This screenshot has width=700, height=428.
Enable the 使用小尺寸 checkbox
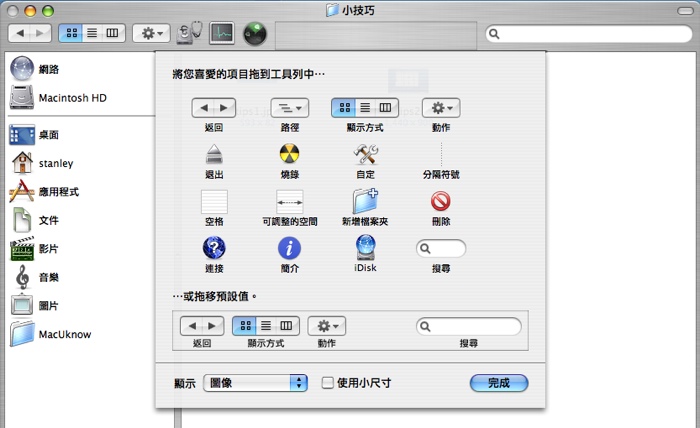pos(327,383)
